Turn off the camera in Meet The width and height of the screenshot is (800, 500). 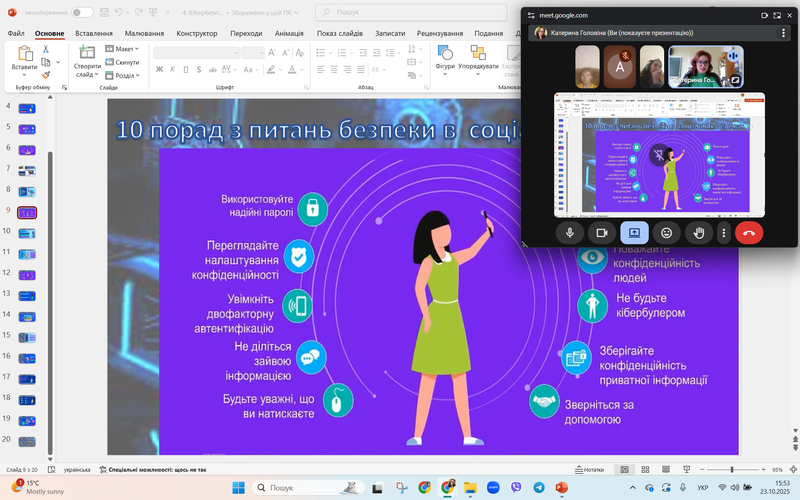[602, 232]
